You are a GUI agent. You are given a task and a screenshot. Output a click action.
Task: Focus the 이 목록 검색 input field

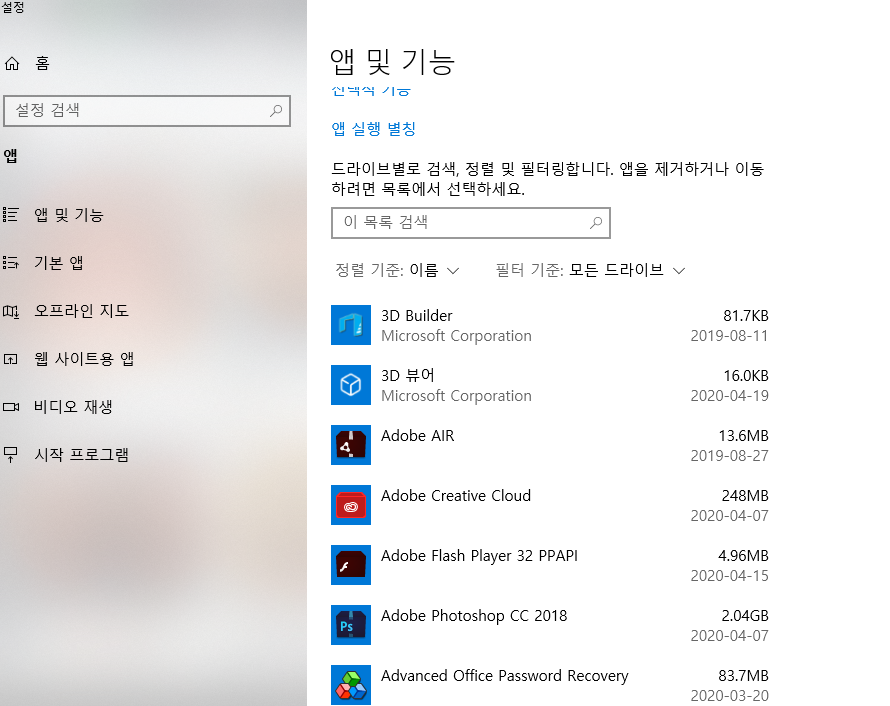tap(471, 223)
